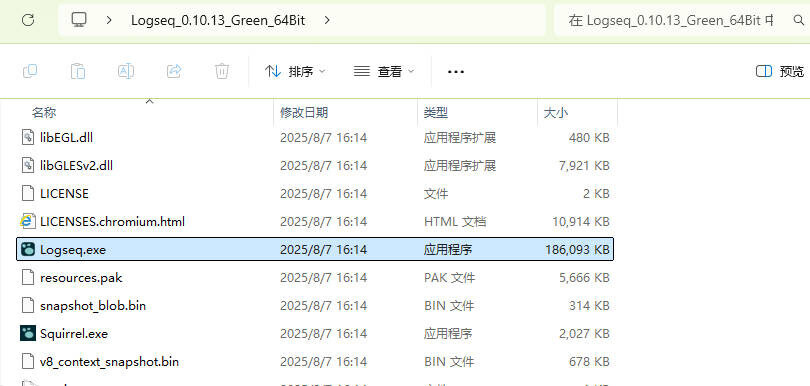Click the Copy toolbar icon
Viewport: 810px width, 386px height.
pos(30,71)
